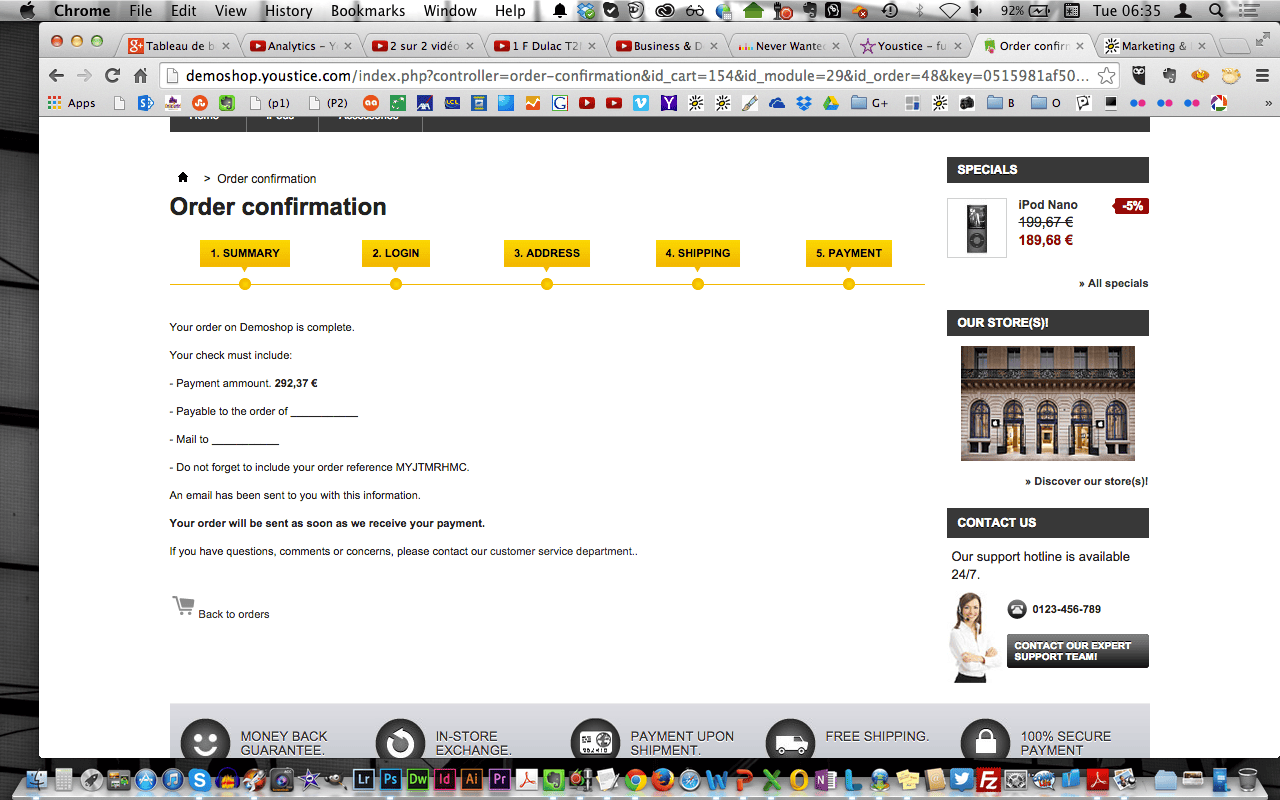Click Contact Our Expert Support Team button
The height and width of the screenshot is (800, 1280).
click(x=1078, y=651)
